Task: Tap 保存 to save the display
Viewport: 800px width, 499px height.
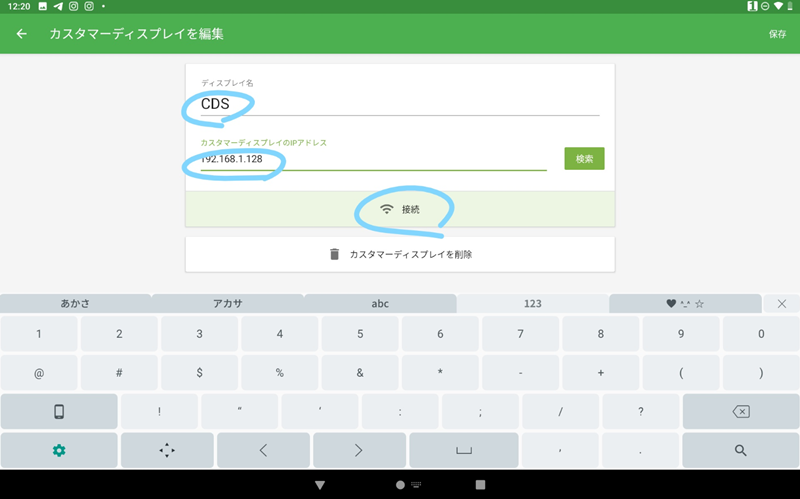Action: tap(778, 34)
